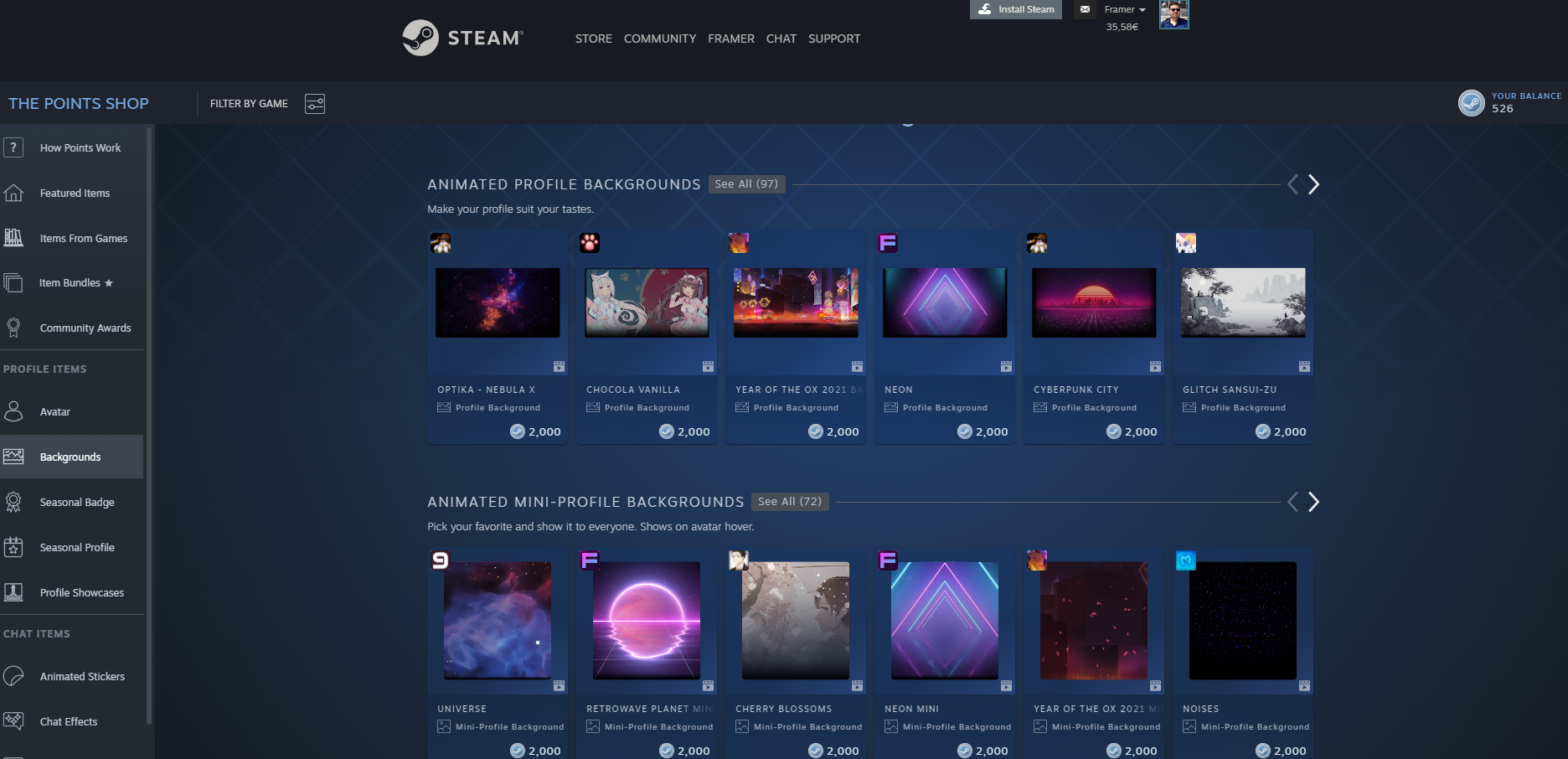The width and height of the screenshot is (1568, 759).
Task: Show previous animated profile backgrounds
Action: coord(1292,184)
